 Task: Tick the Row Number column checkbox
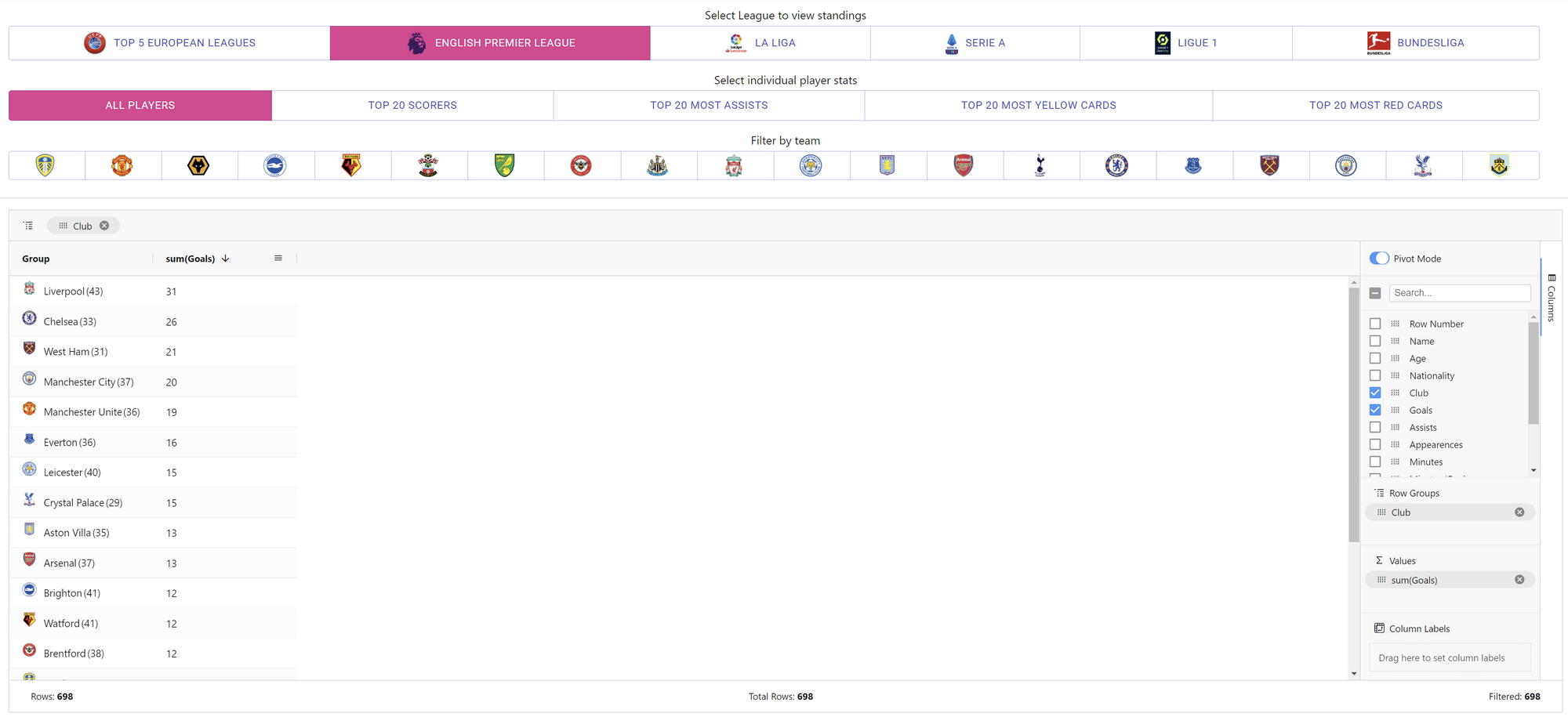(1375, 324)
